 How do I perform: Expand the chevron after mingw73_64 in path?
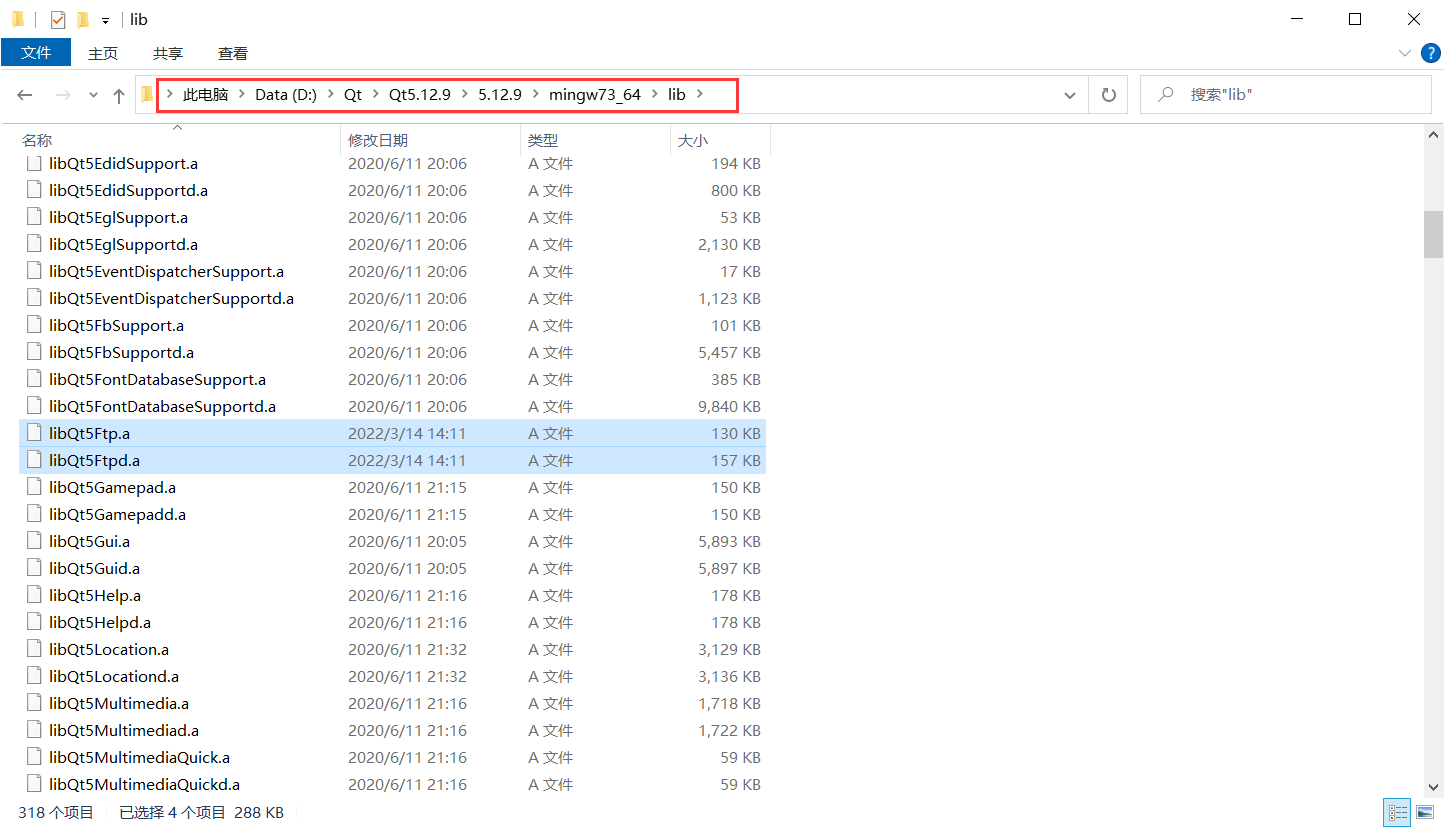pyautogui.click(x=655, y=95)
